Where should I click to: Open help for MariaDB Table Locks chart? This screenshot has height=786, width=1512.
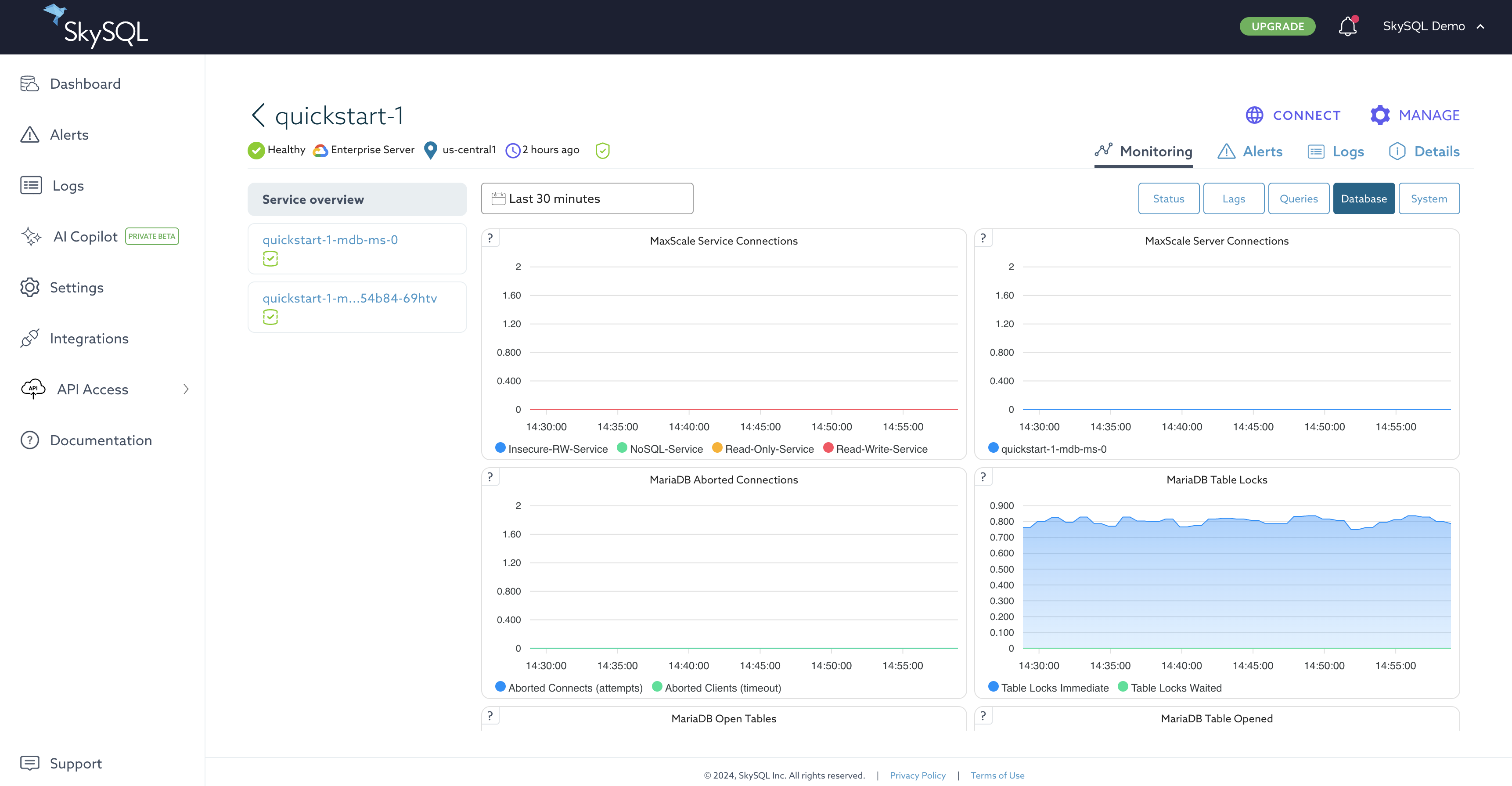pyautogui.click(x=983, y=476)
